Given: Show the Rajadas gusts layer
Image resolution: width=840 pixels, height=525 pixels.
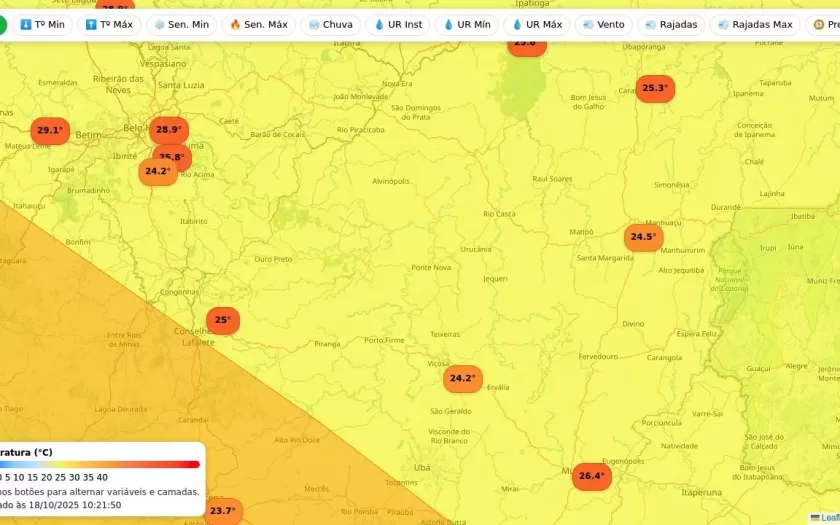Looking at the screenshot, I should pos(671,24).
